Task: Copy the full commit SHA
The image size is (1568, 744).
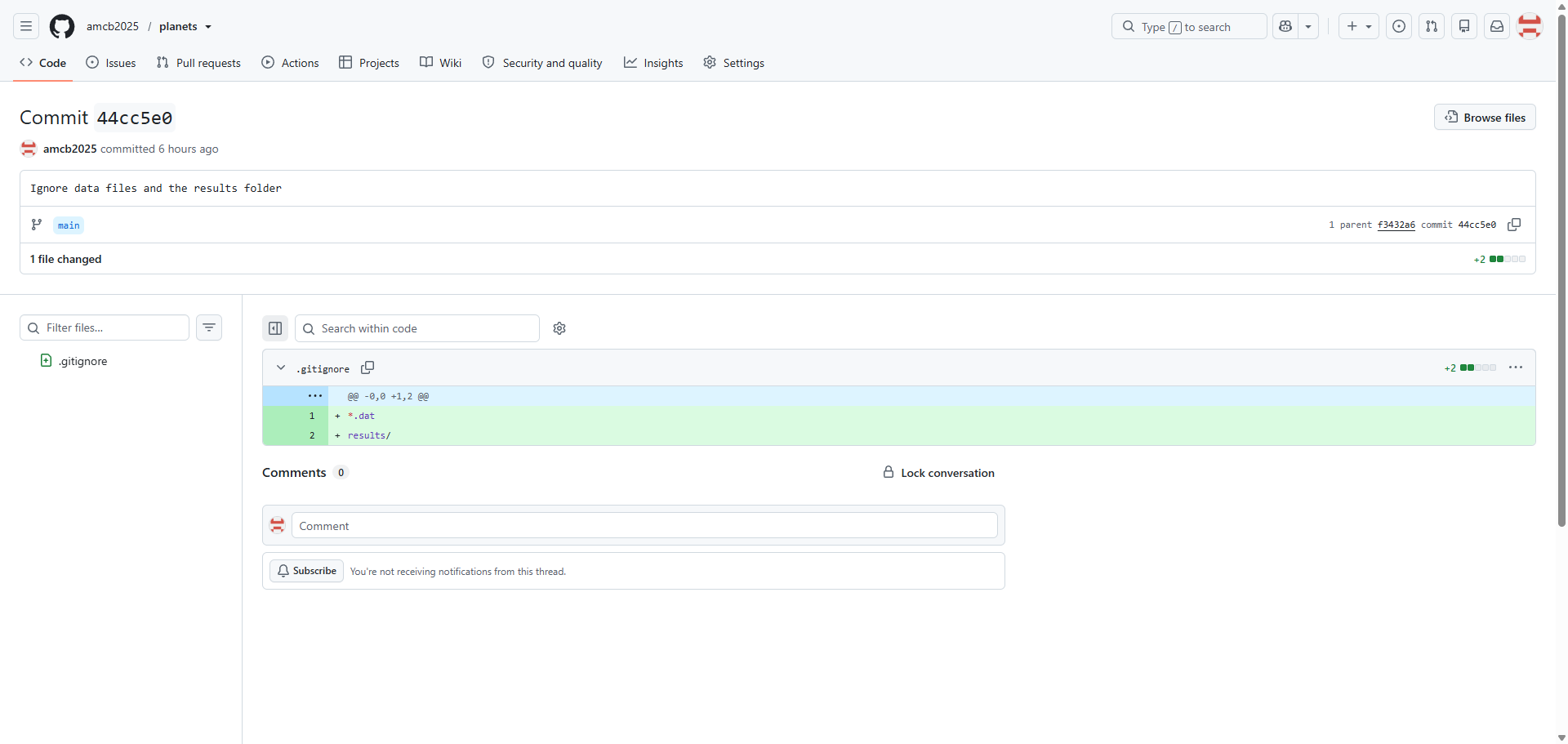Action: coord(1514,225)
